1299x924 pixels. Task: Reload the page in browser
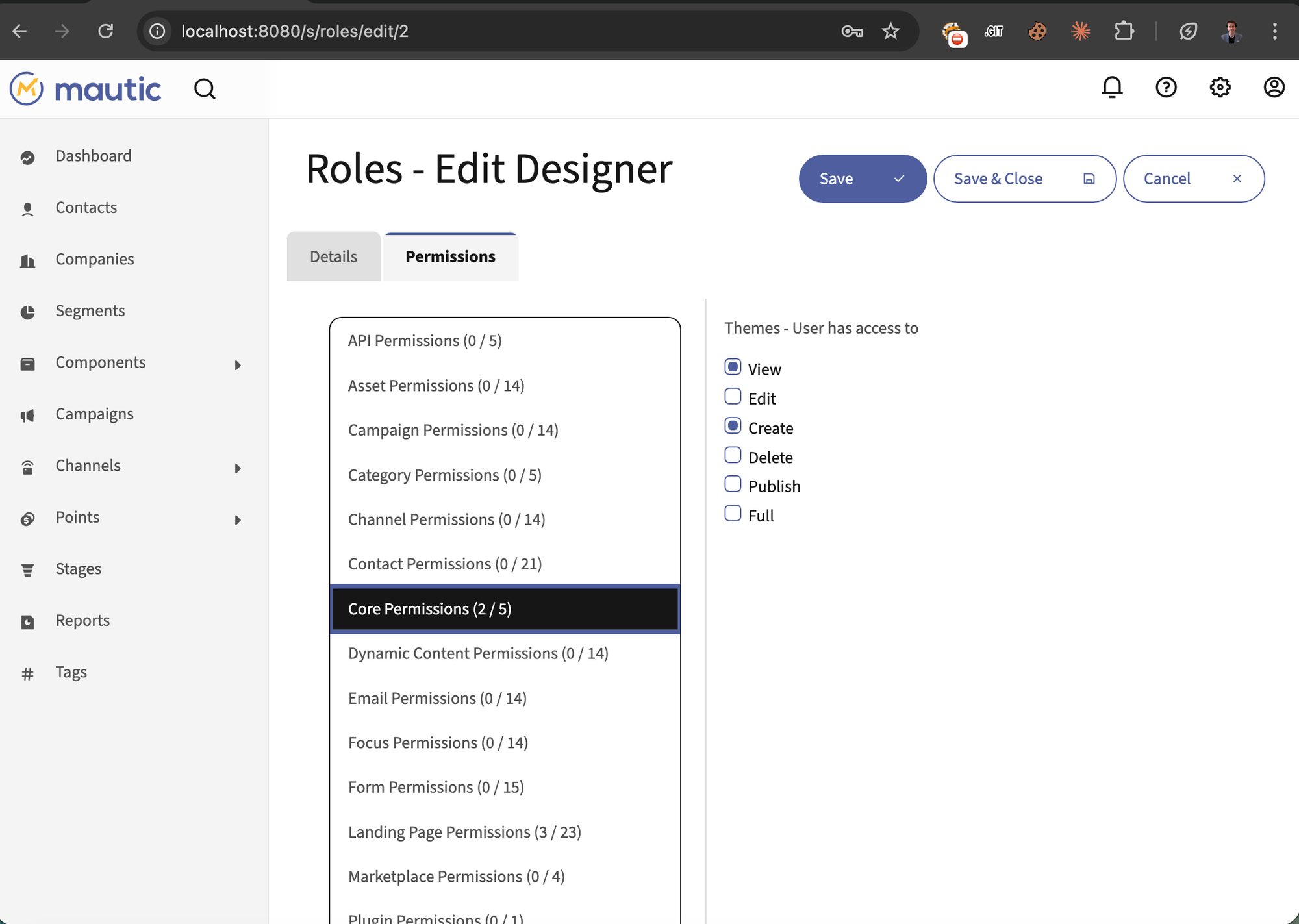pyautogui.click(x=105, y=31)
